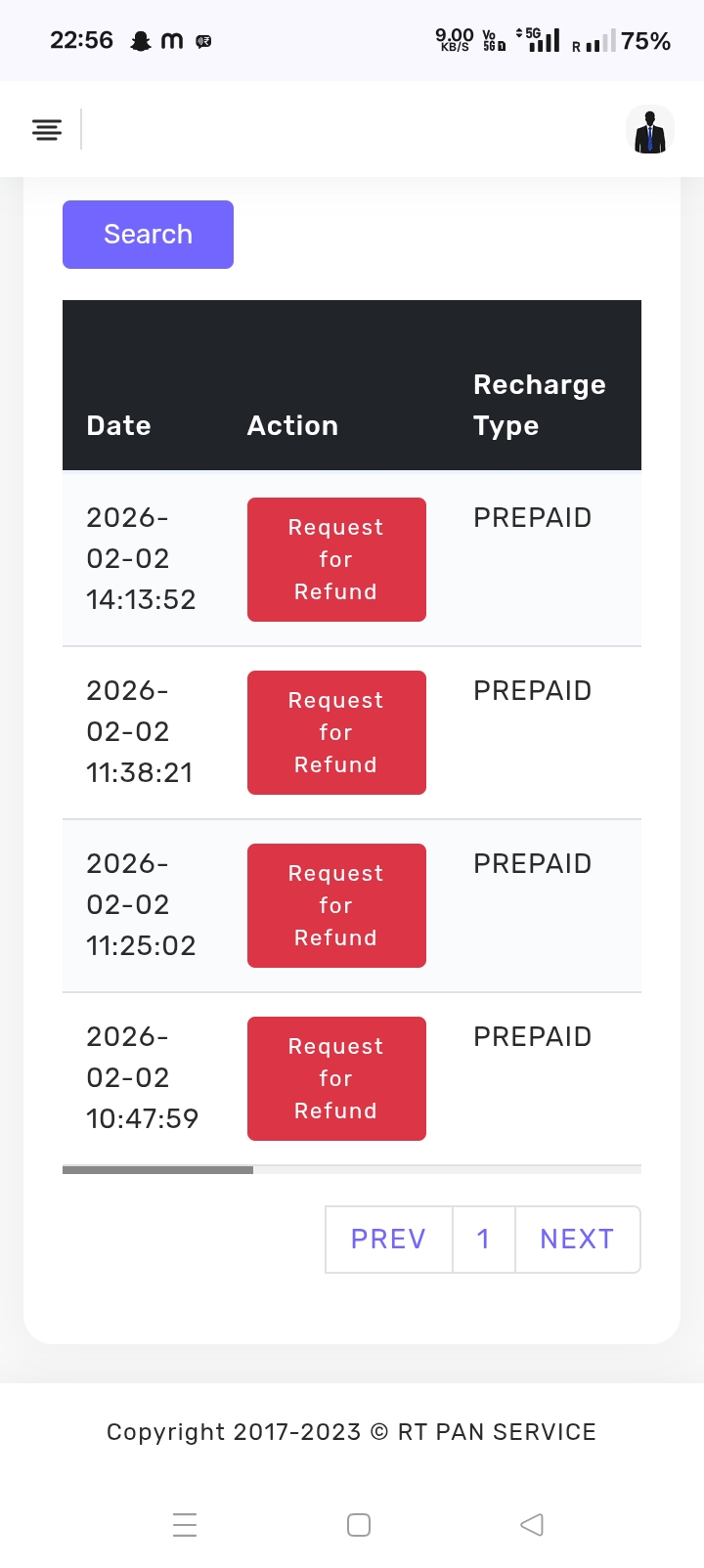Select page 1 in pagination
The width and height of the screenshot is (704, 1568).
483,1239
